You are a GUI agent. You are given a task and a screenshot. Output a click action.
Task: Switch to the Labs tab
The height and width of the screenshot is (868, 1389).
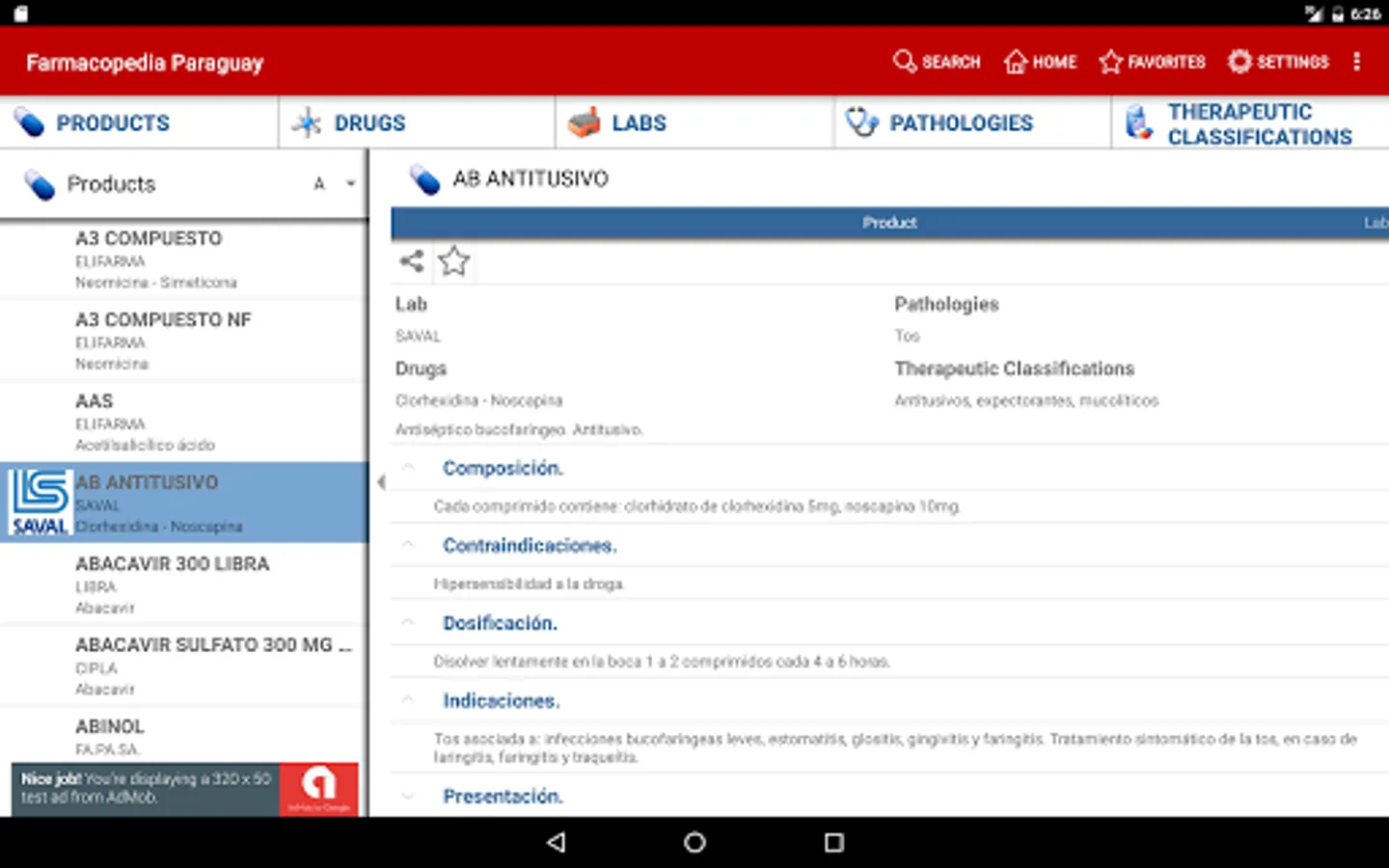(x=694, y=122)
